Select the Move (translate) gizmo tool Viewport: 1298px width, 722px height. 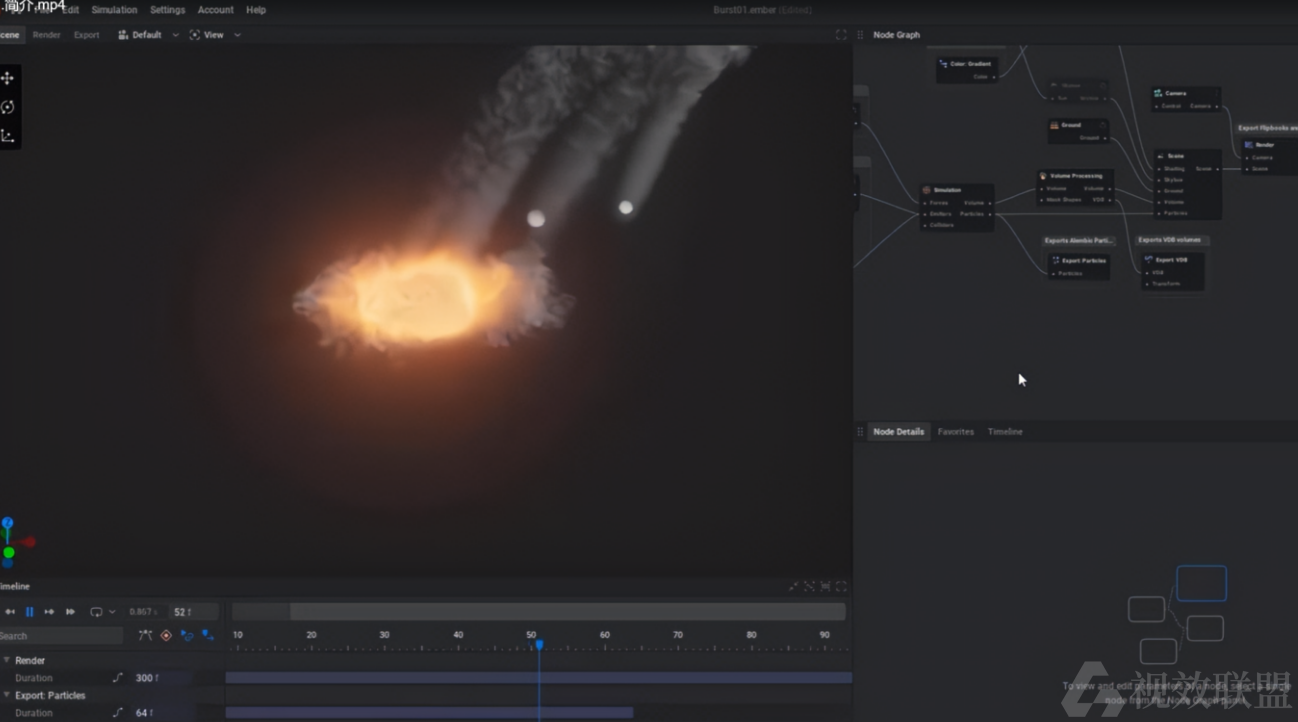(x=8, y=78)
